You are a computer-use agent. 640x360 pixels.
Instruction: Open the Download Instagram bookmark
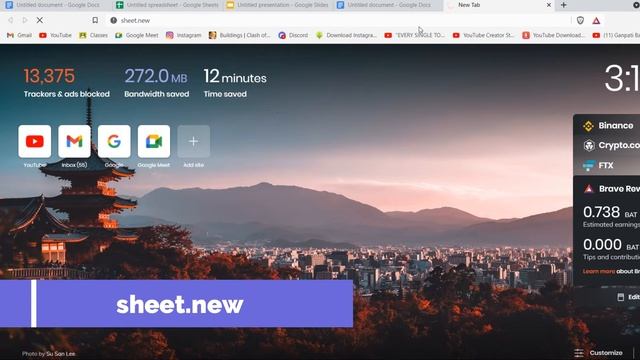coord(346,36)
